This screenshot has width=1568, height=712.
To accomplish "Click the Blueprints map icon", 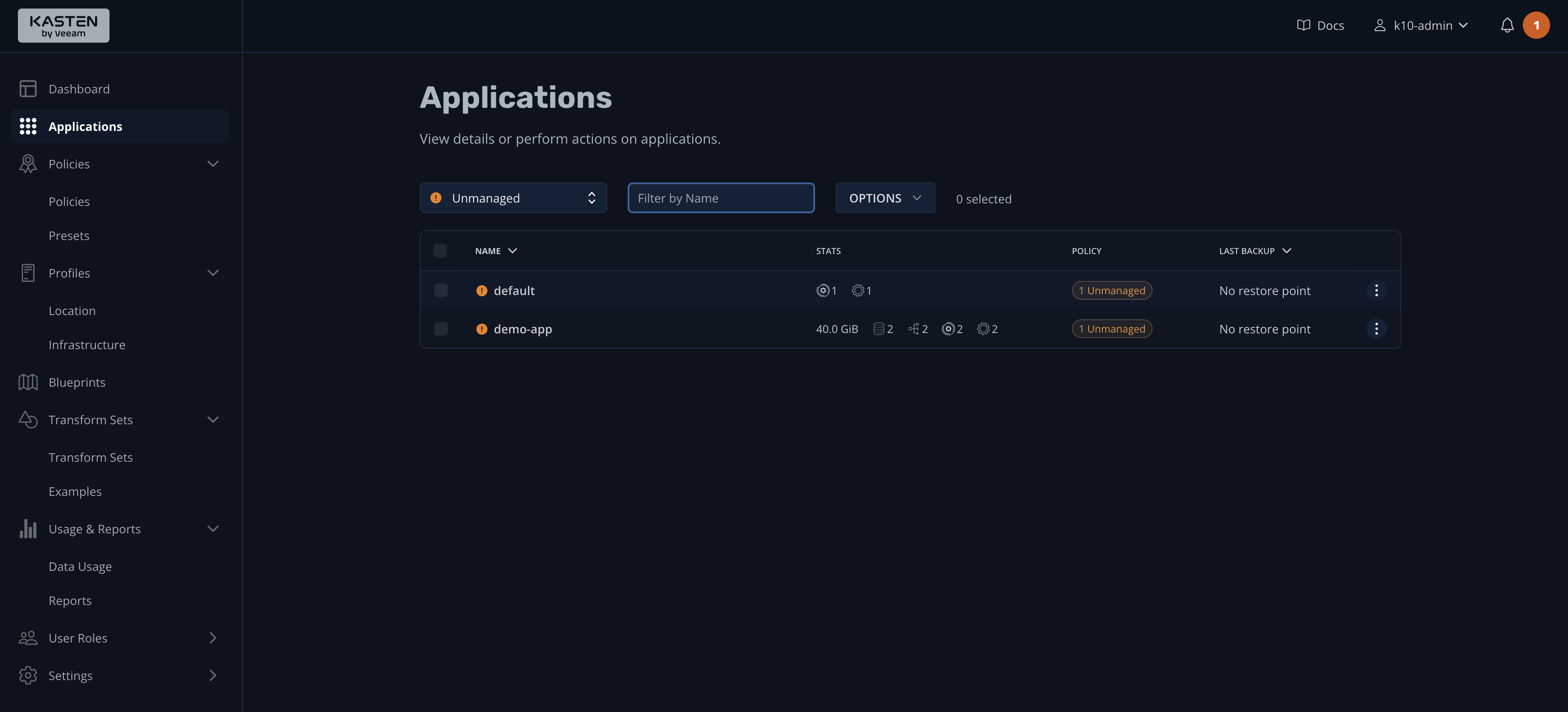I will pos(28,382).
